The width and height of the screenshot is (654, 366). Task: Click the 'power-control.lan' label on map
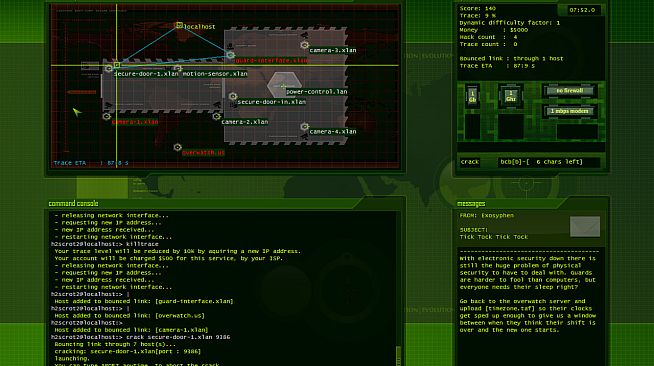317,92
